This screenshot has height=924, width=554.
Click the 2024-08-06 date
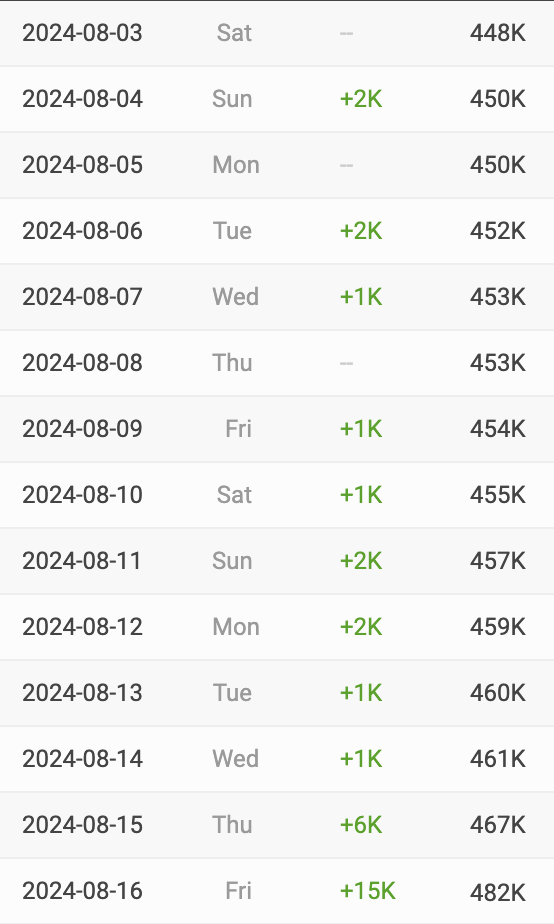click(83, 231)
